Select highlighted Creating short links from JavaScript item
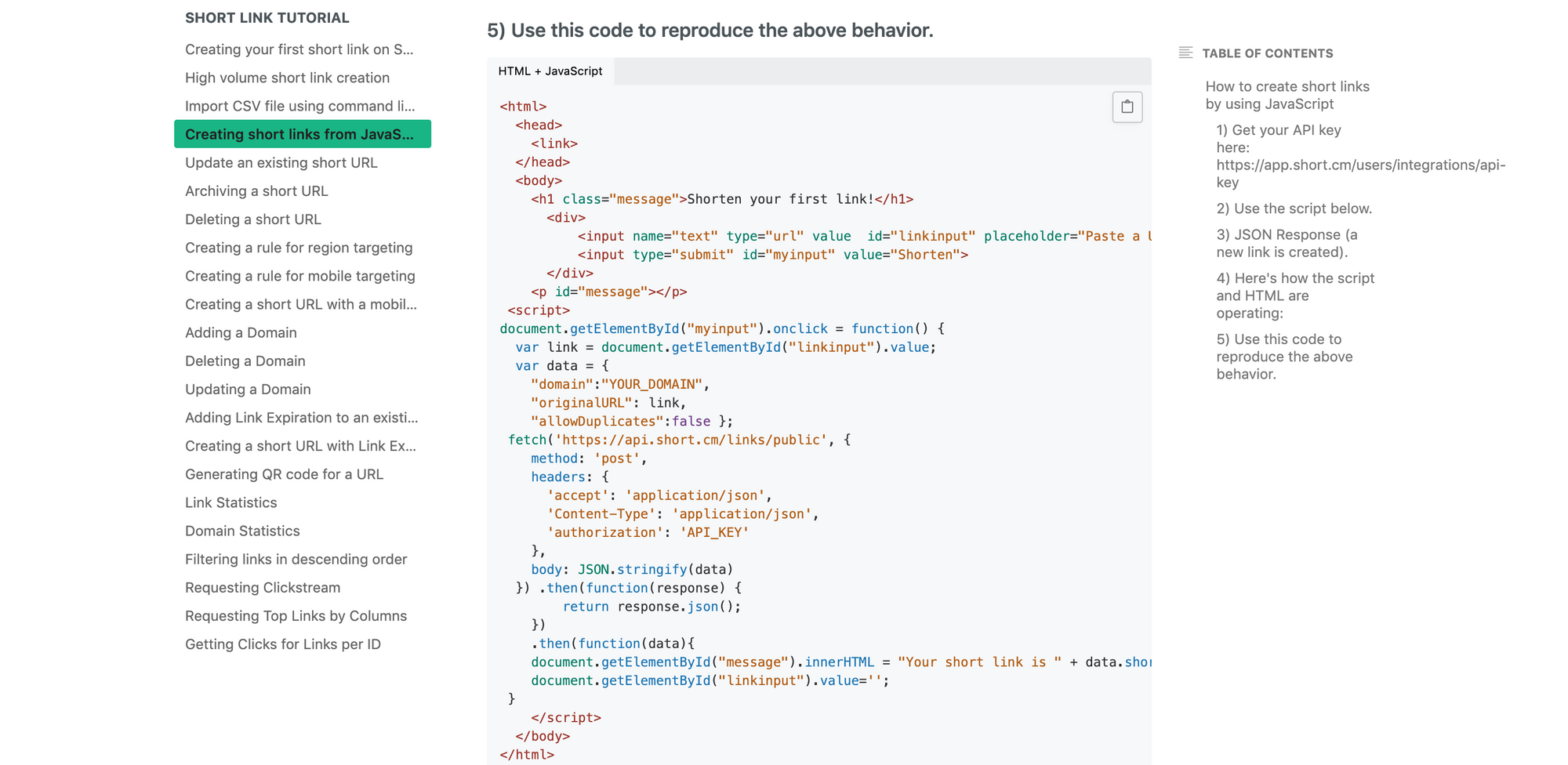The width and height of the screenshot is (1568, 765). click(x=303, y=134)
